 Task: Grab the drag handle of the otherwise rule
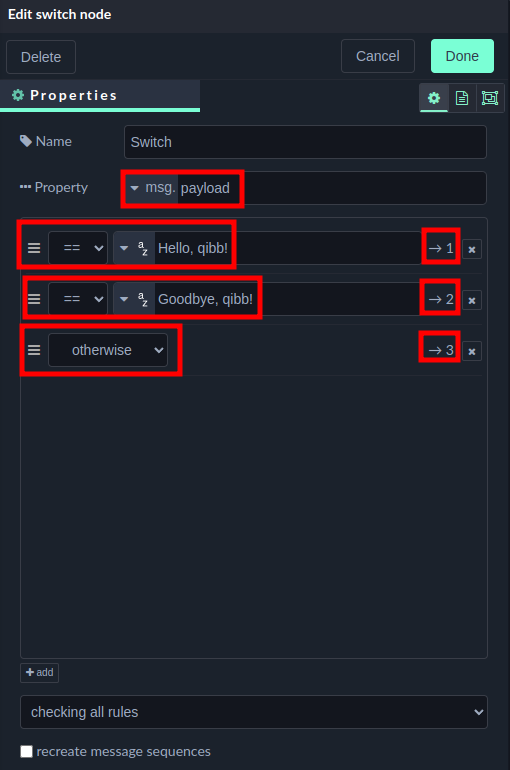click(x=34, y=350)
